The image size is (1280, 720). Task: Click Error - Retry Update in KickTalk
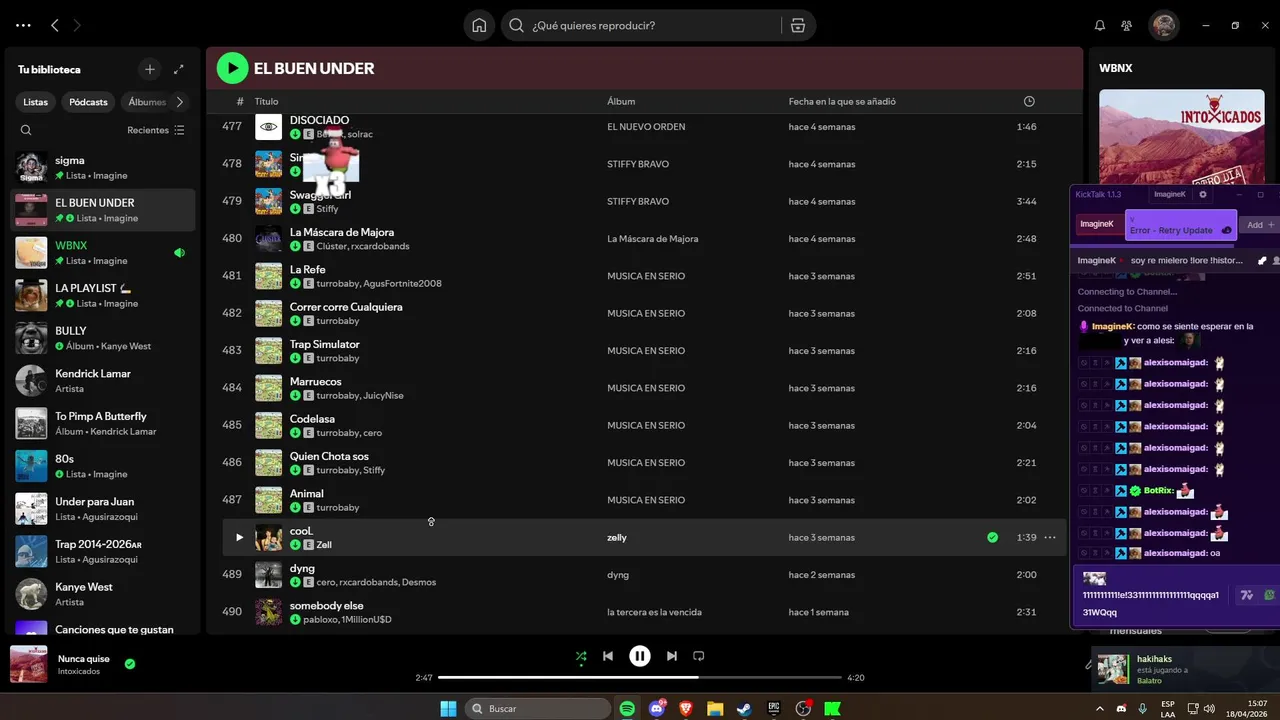[1181, 225]
